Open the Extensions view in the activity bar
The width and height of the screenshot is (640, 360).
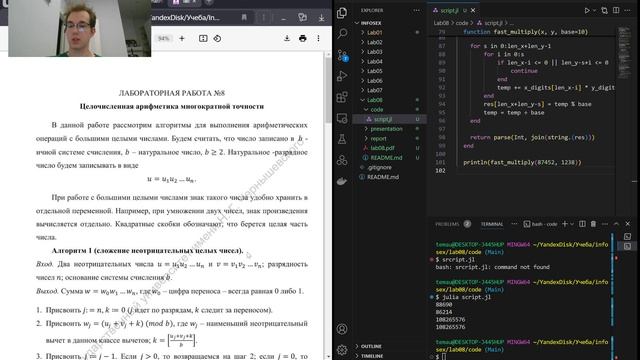coord(342,97)
